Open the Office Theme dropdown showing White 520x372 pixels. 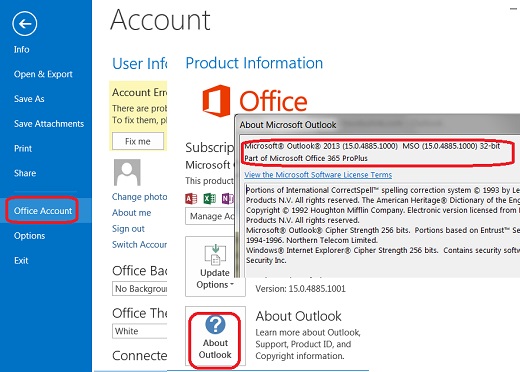tap(140, 331)
